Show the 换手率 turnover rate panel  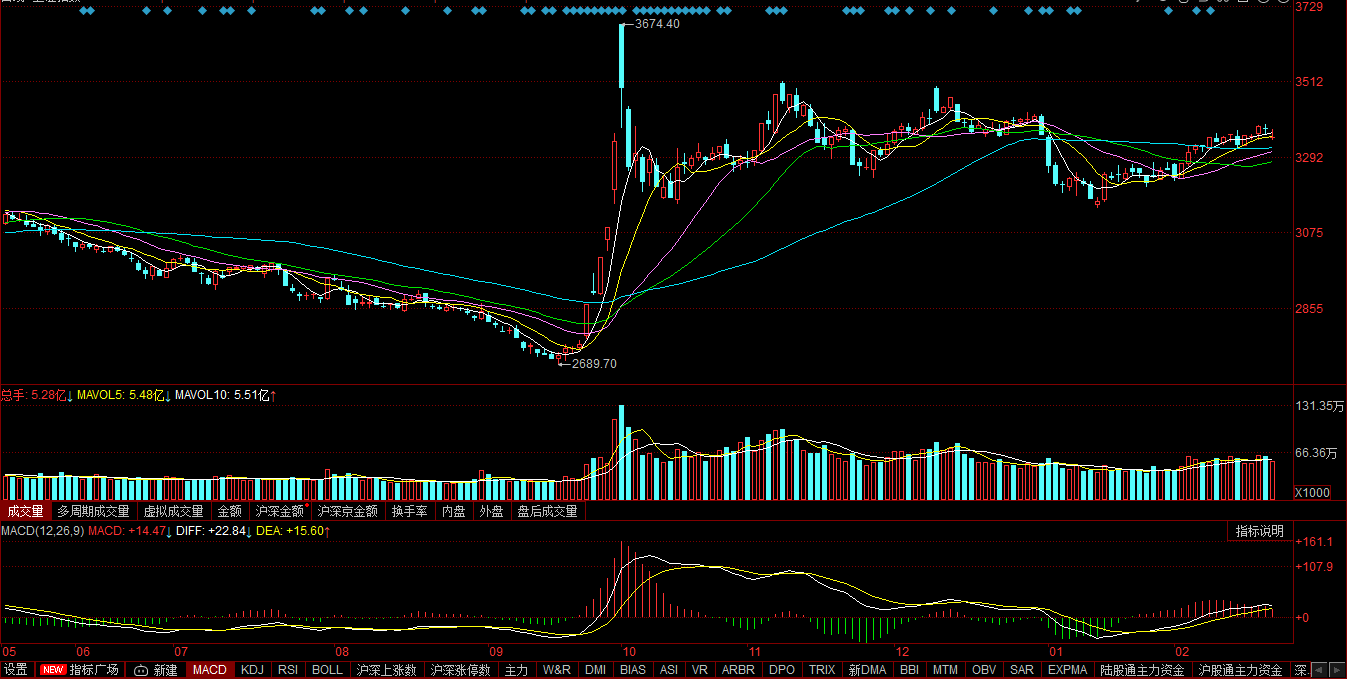coord(409,511)
